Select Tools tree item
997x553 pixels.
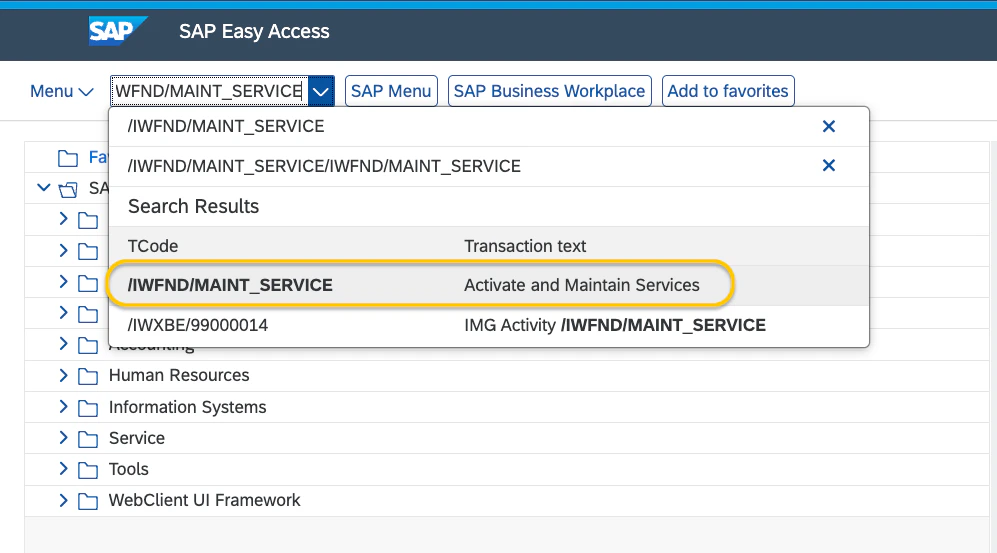[128, 469]
